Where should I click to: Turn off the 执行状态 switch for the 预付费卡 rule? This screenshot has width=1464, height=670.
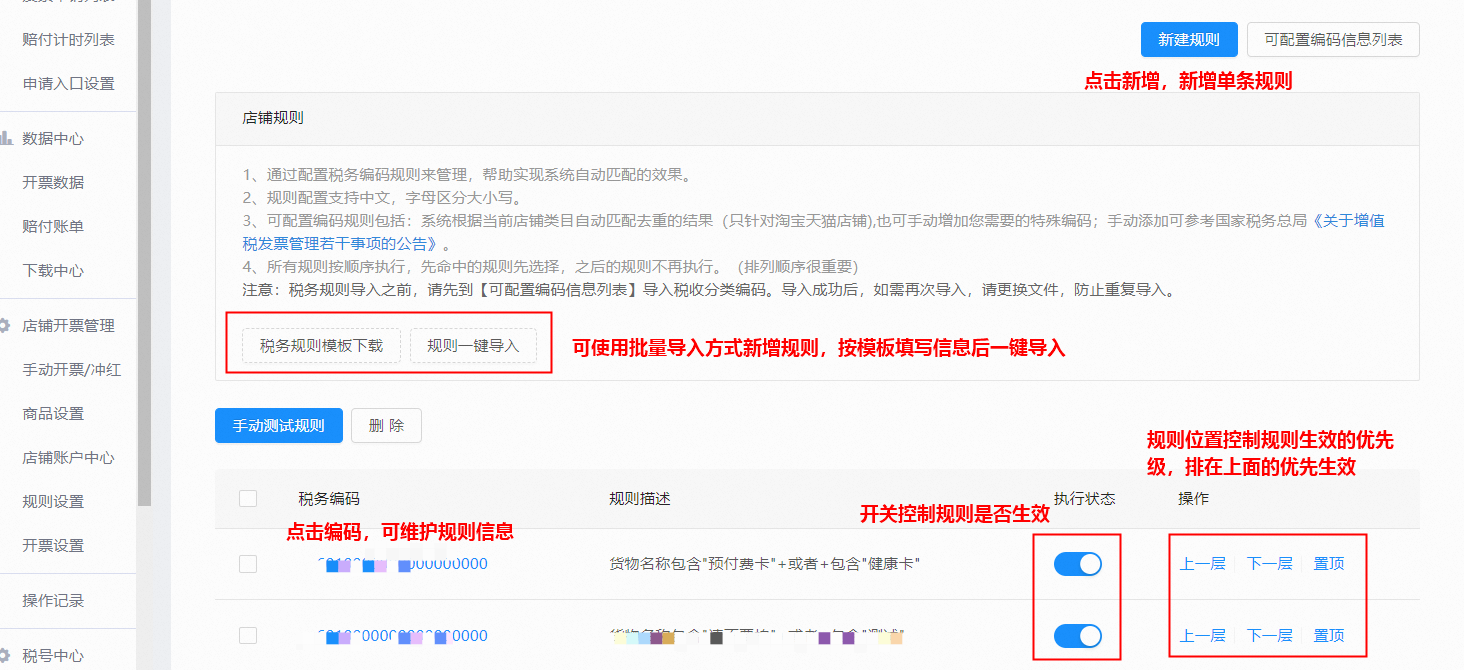pyautogui.click(x=1078, y=564)
